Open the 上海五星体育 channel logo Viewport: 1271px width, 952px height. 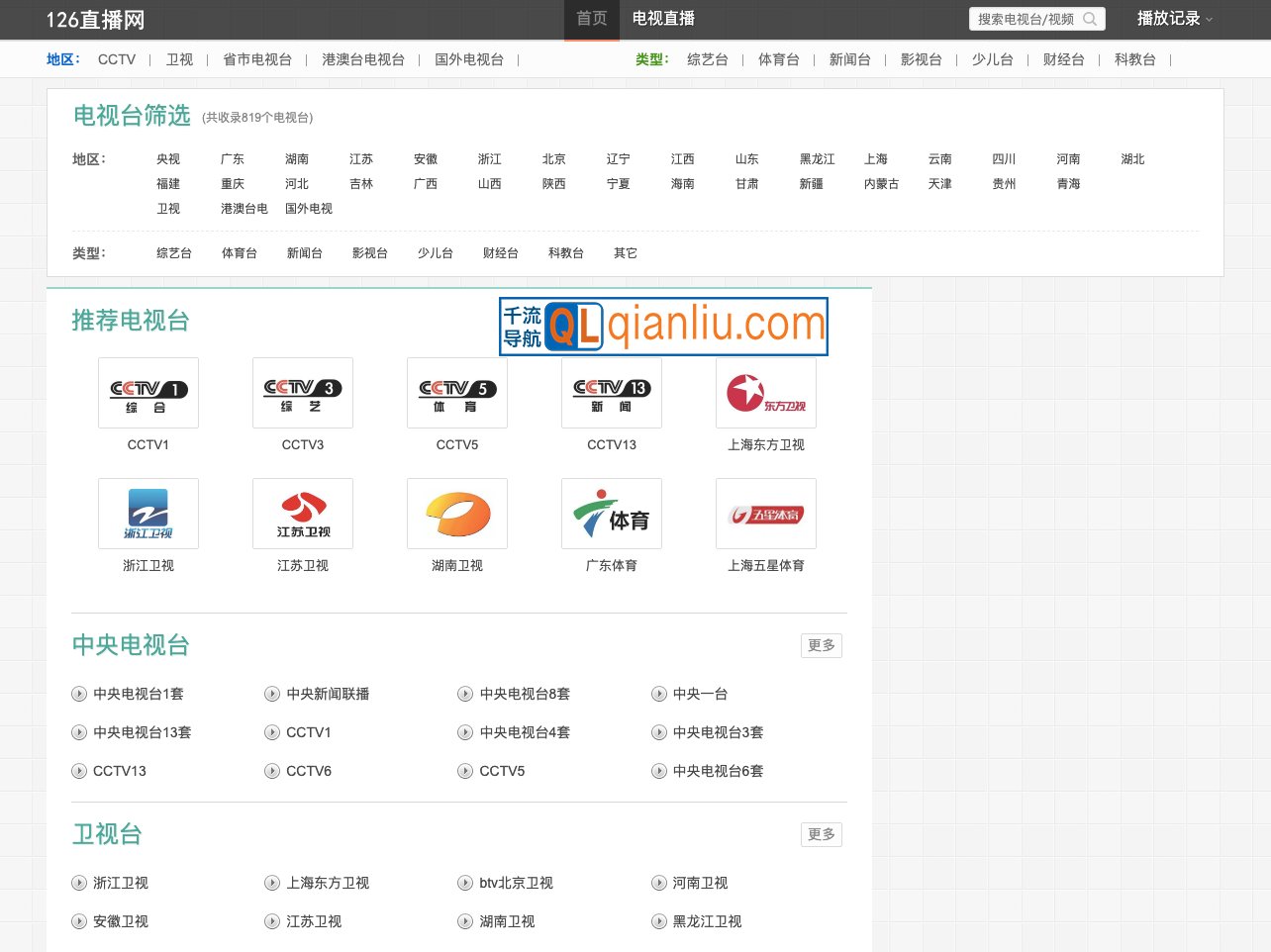[765, 513]
